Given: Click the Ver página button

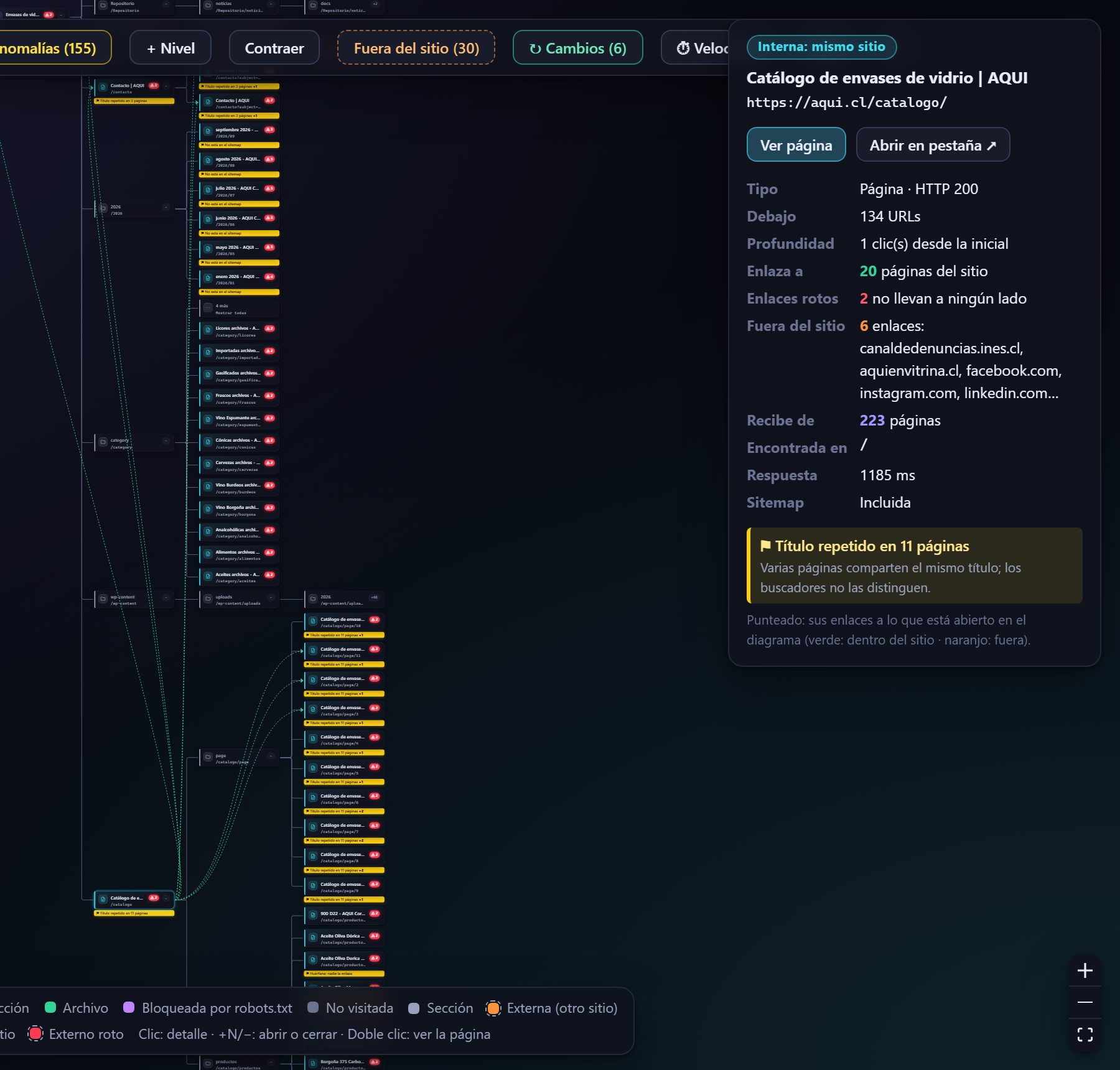Looking at the screenshot, I should tap(796, 145).
